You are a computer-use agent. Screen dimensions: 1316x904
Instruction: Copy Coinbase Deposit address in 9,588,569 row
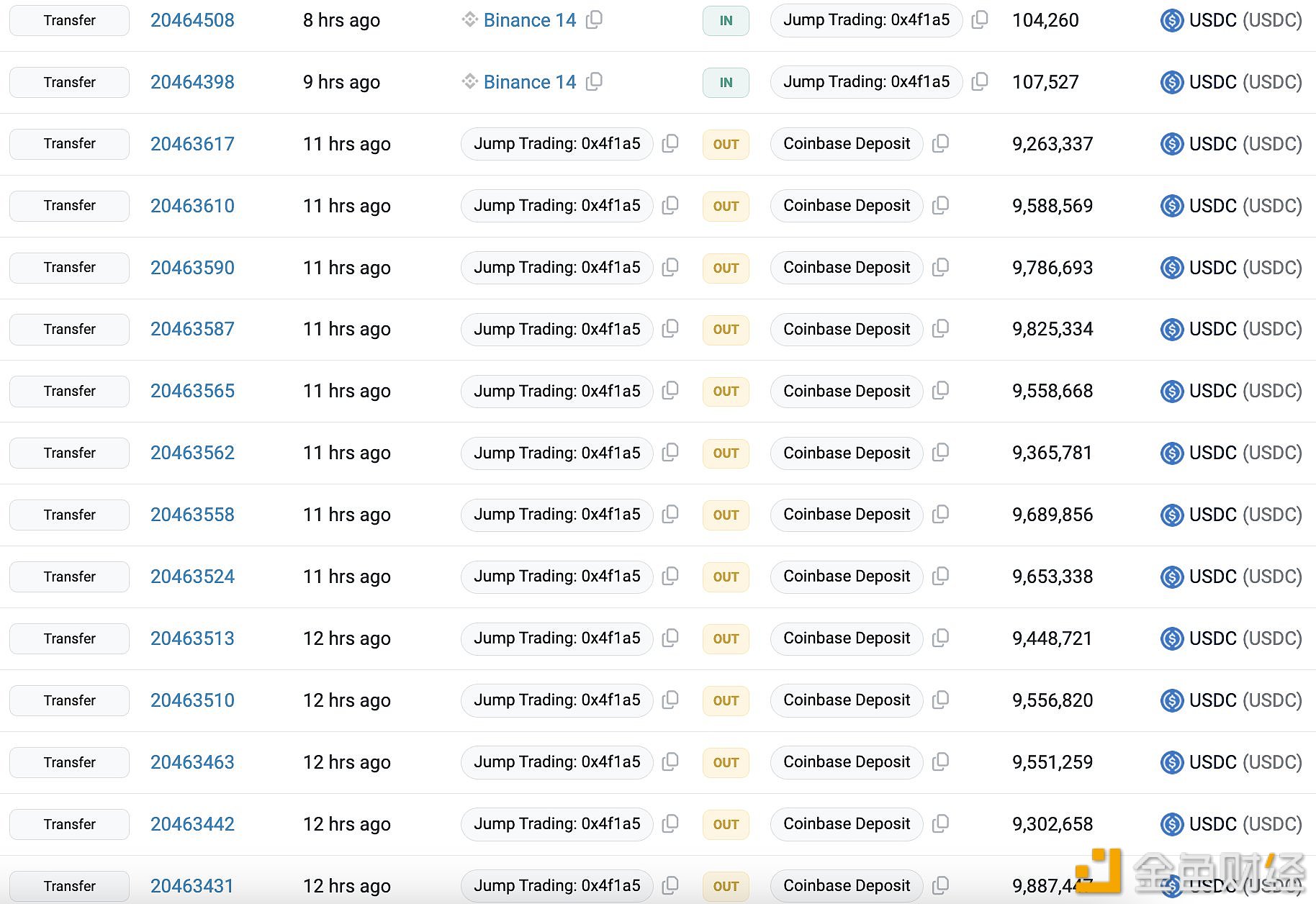click(x=940, y=206)
